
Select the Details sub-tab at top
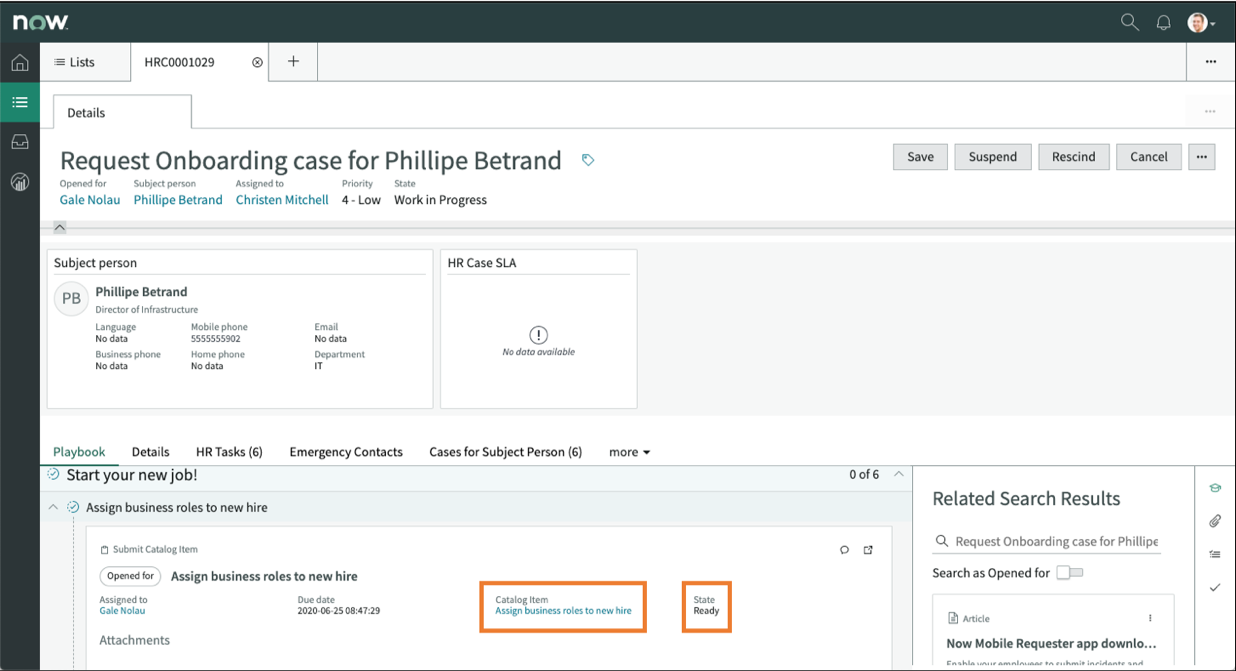click(x=122, y=112)
